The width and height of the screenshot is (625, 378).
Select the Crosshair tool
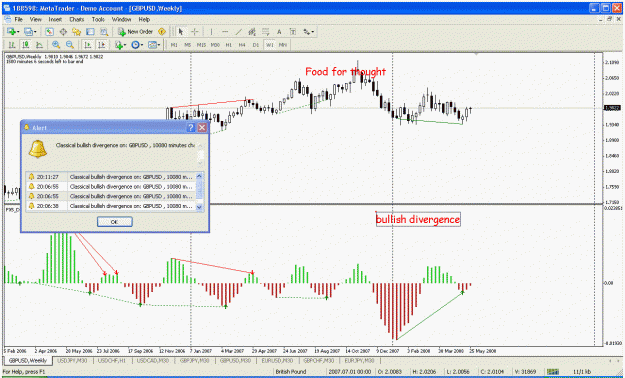click(195, 32)
